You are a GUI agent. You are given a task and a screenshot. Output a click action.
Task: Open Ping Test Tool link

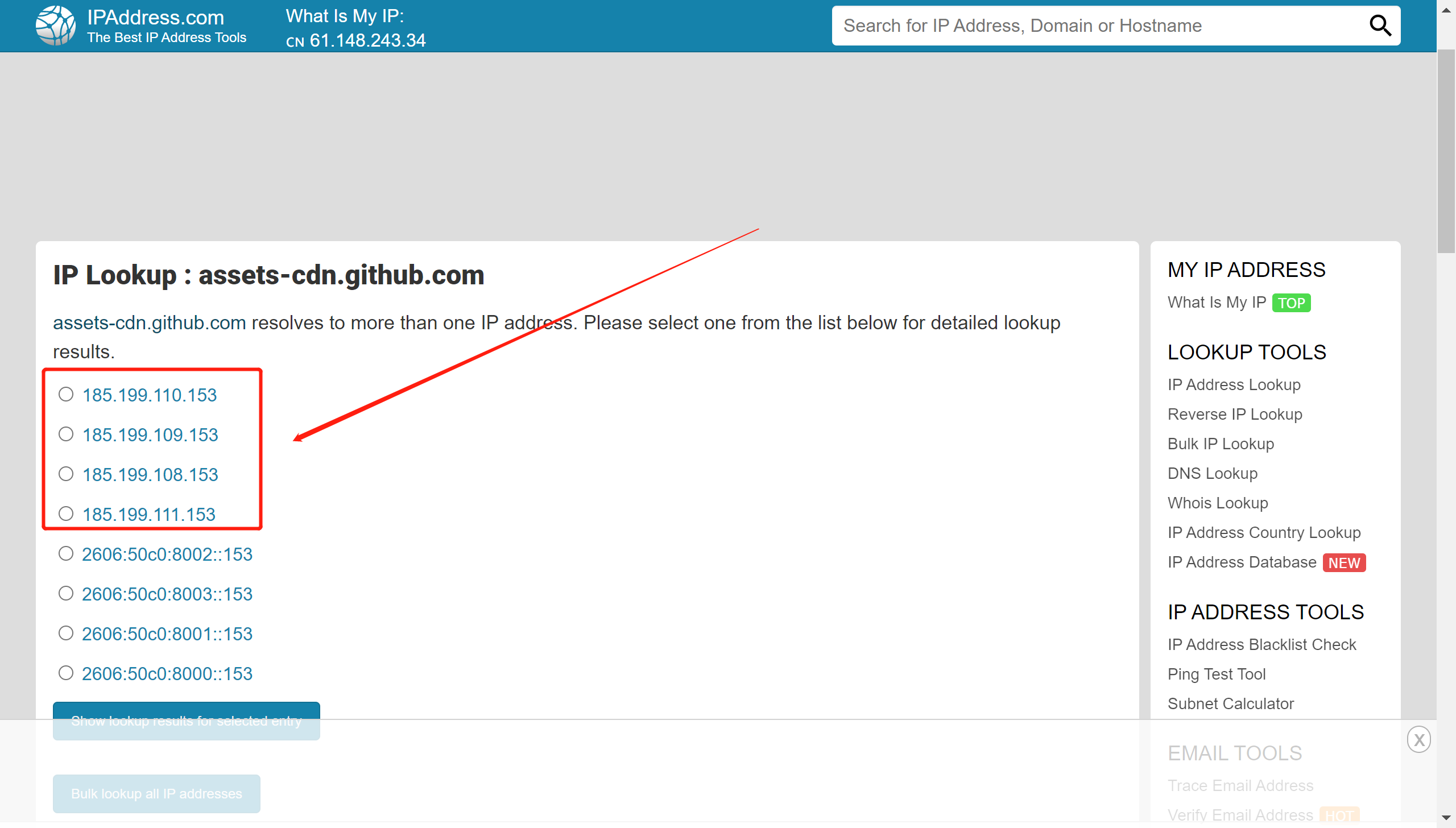[1217, 674]
